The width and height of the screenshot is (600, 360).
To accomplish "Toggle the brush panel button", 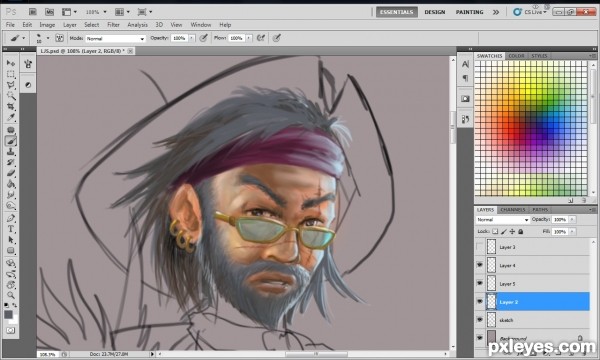I will pyautogui.click(x=59, y=38).
